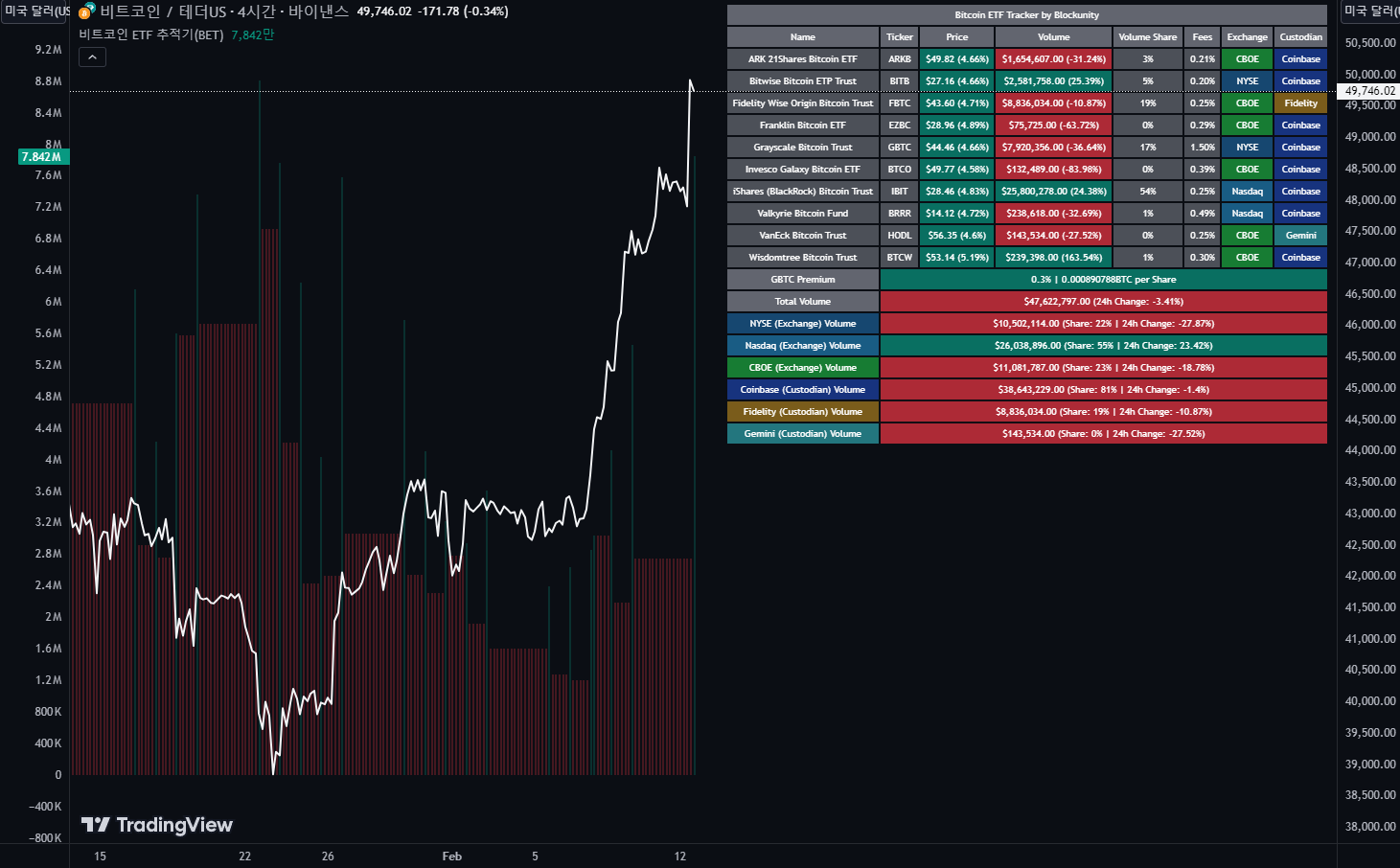The width and height of the screenshot is (1400, 868).
Task: Click the Coinbase (Custodian) Volume label
Action: (803, 390)
